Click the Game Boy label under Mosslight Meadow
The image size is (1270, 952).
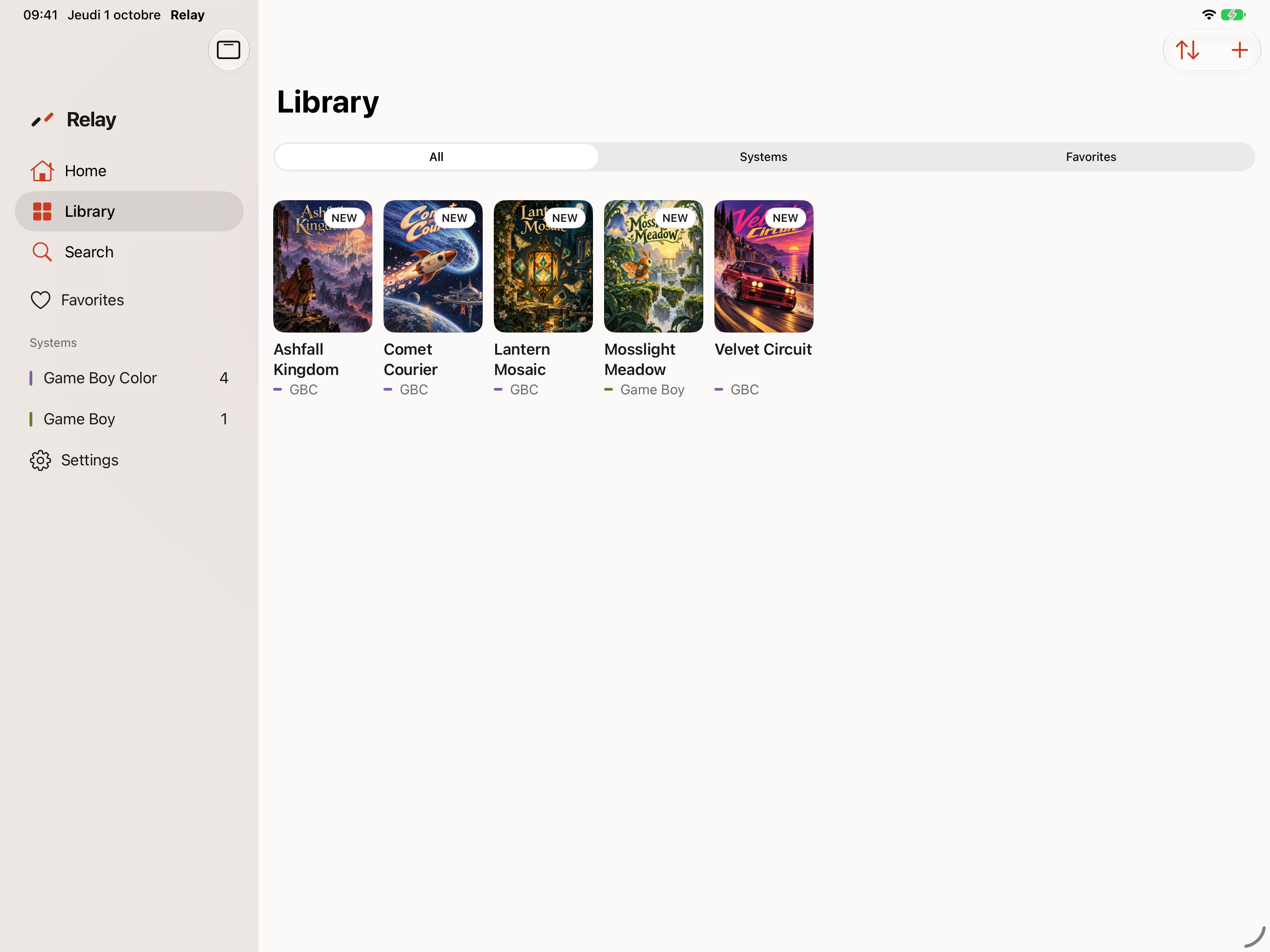coord(652,390)
